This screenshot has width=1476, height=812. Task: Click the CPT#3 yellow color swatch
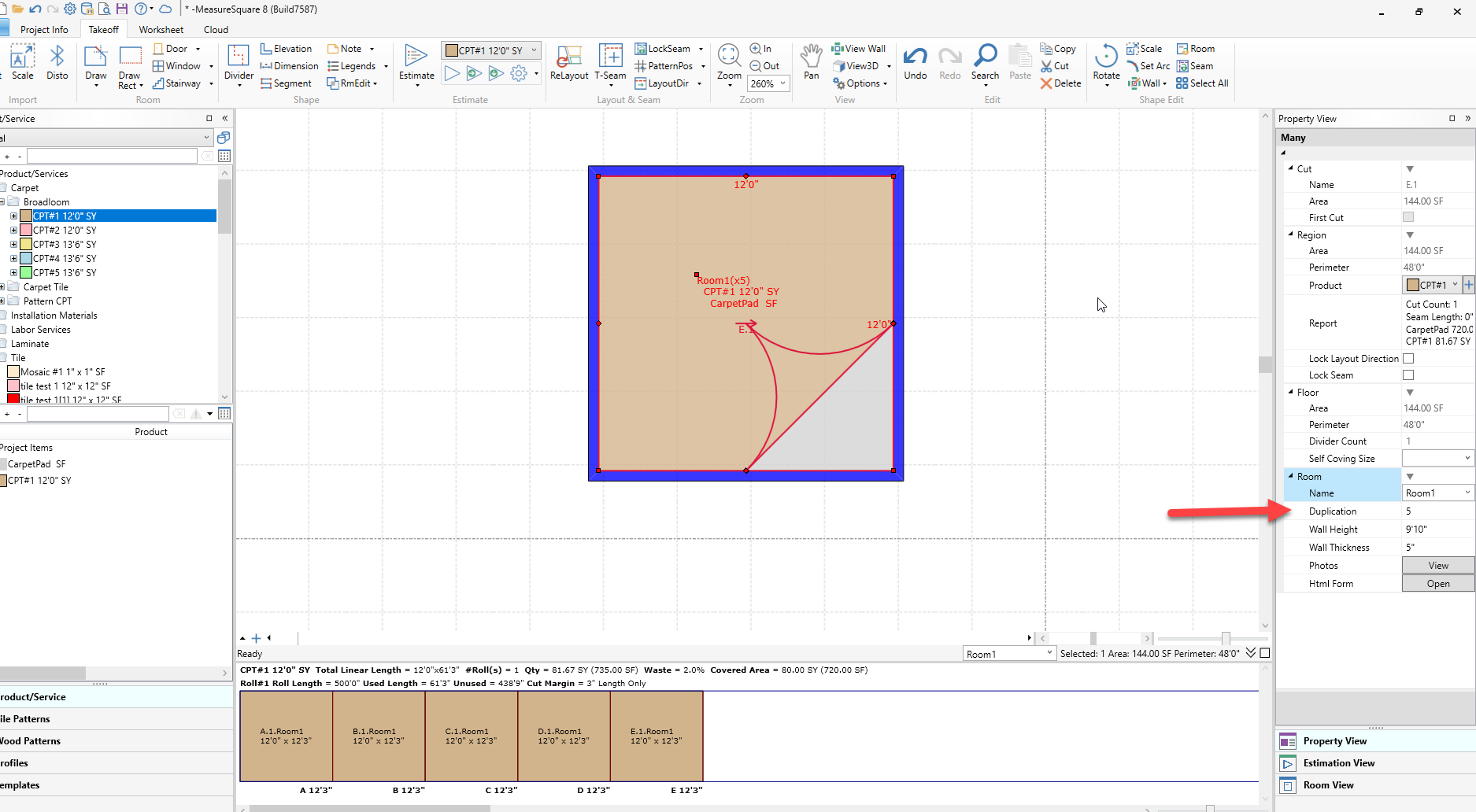(x=26, y=245)
